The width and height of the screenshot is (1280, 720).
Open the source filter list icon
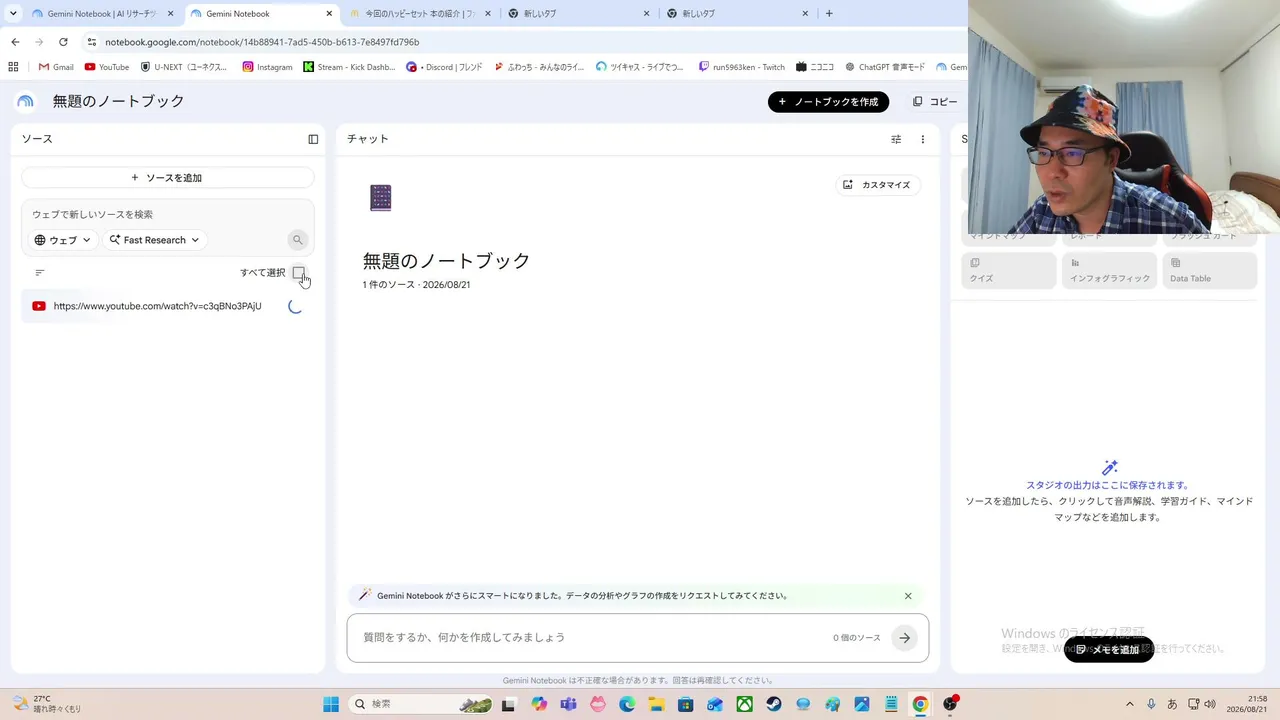[x=40, y=272]
